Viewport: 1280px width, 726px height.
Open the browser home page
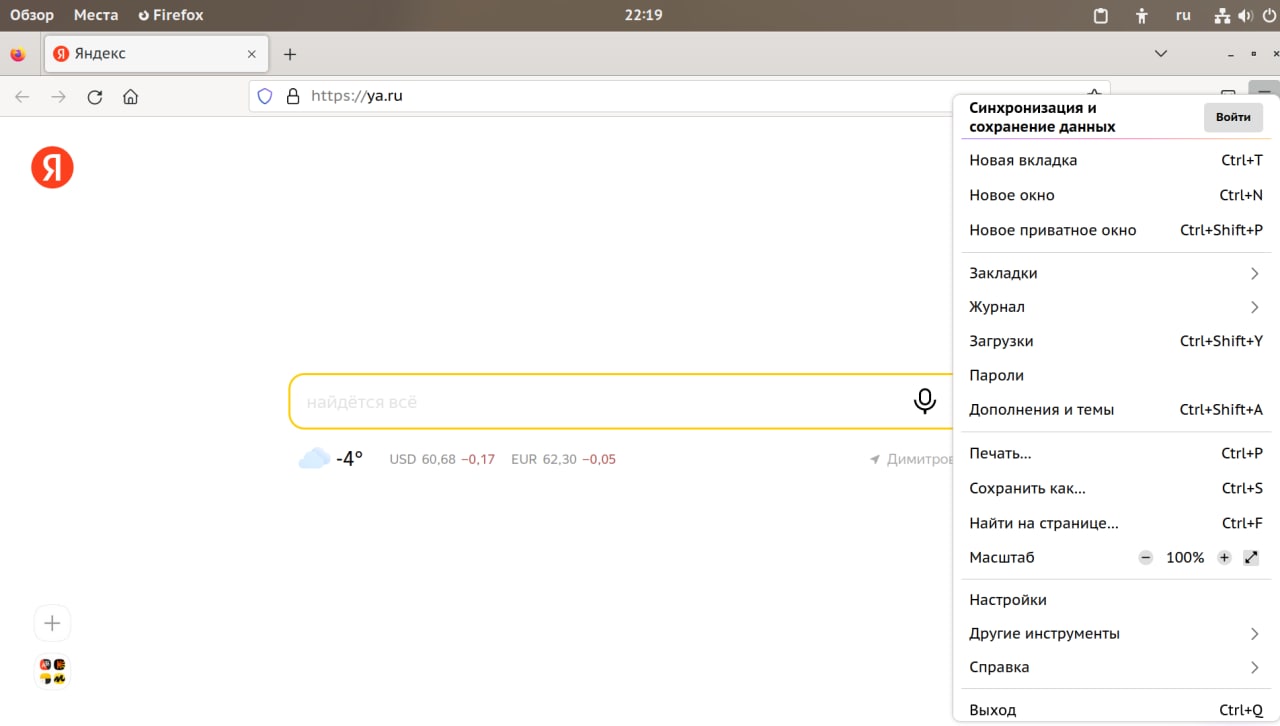(x=130, y=97)
